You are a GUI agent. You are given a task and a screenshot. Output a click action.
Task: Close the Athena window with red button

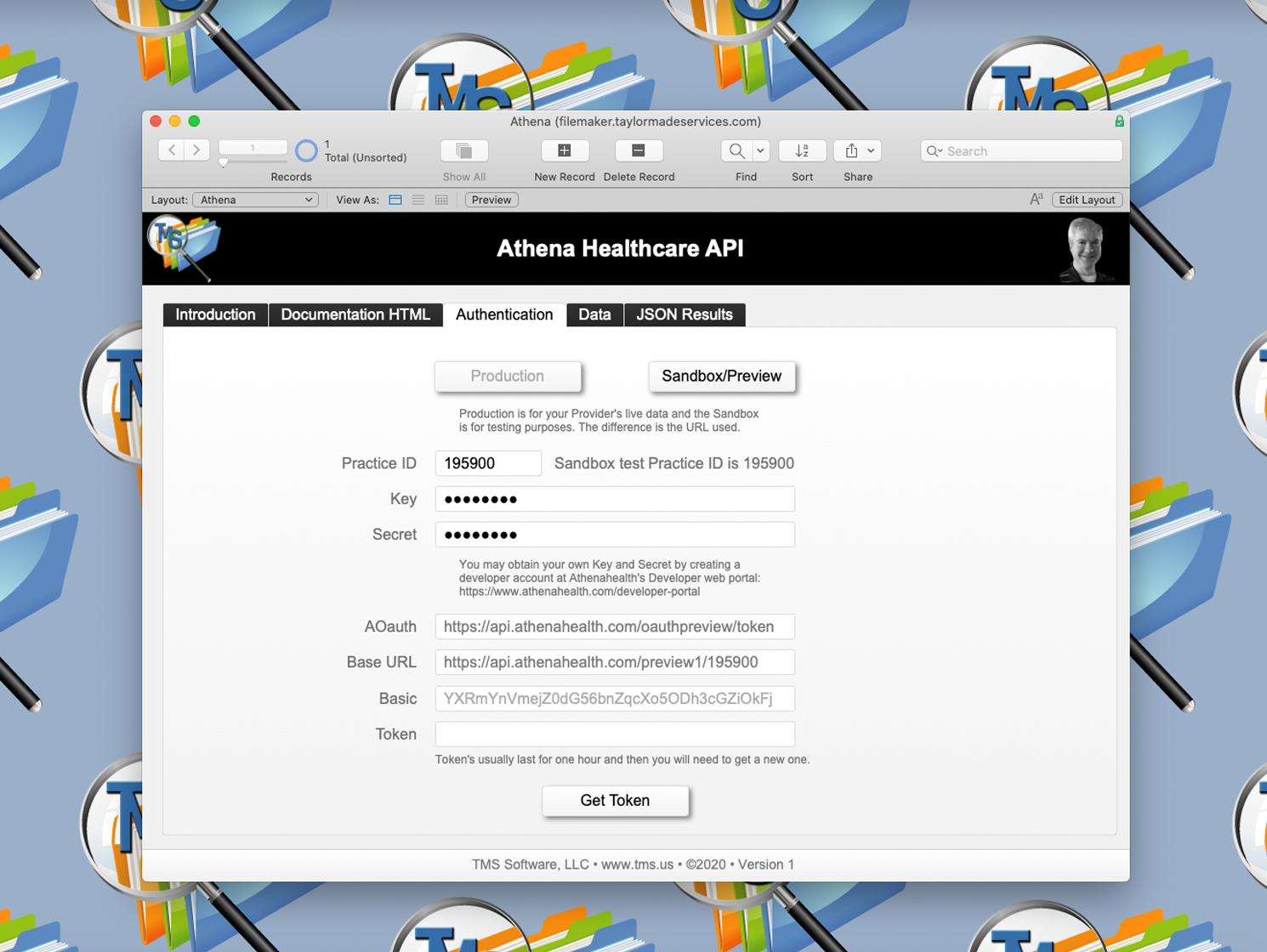point(156,122)
